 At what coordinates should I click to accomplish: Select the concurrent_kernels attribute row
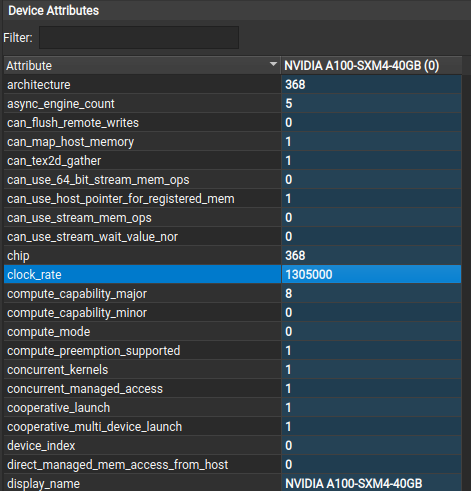tap(233, 370)
